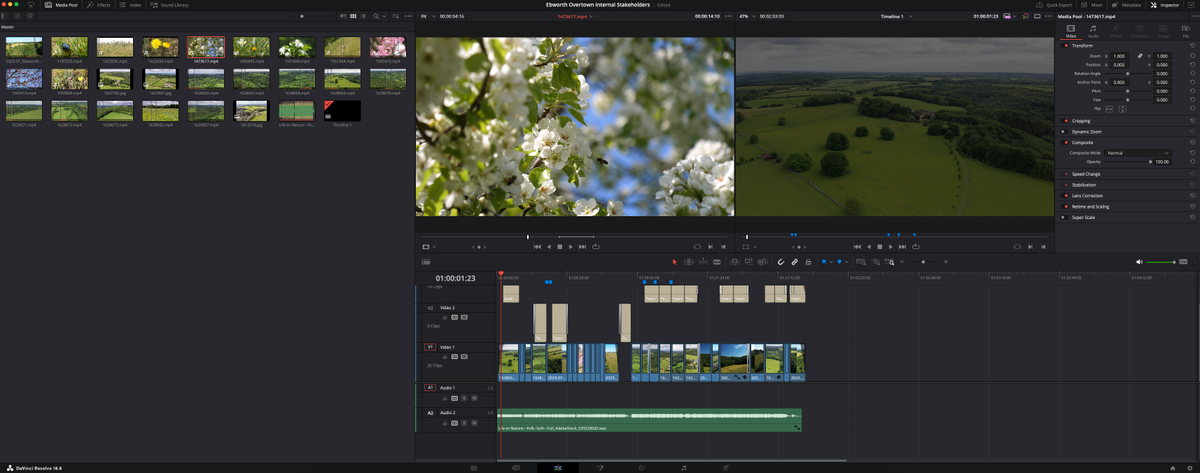Viewport: 1200px width, 473px height.
Task: Select the Dynamic Trim Mode tool
Action: [x=703, y=261]
